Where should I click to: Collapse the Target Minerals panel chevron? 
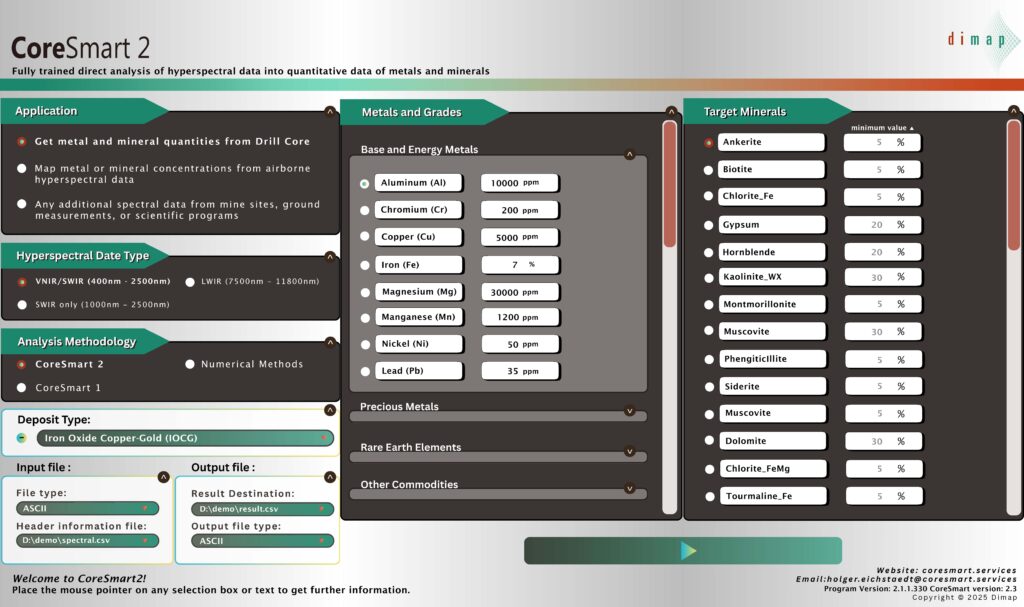click(1013, 112)
